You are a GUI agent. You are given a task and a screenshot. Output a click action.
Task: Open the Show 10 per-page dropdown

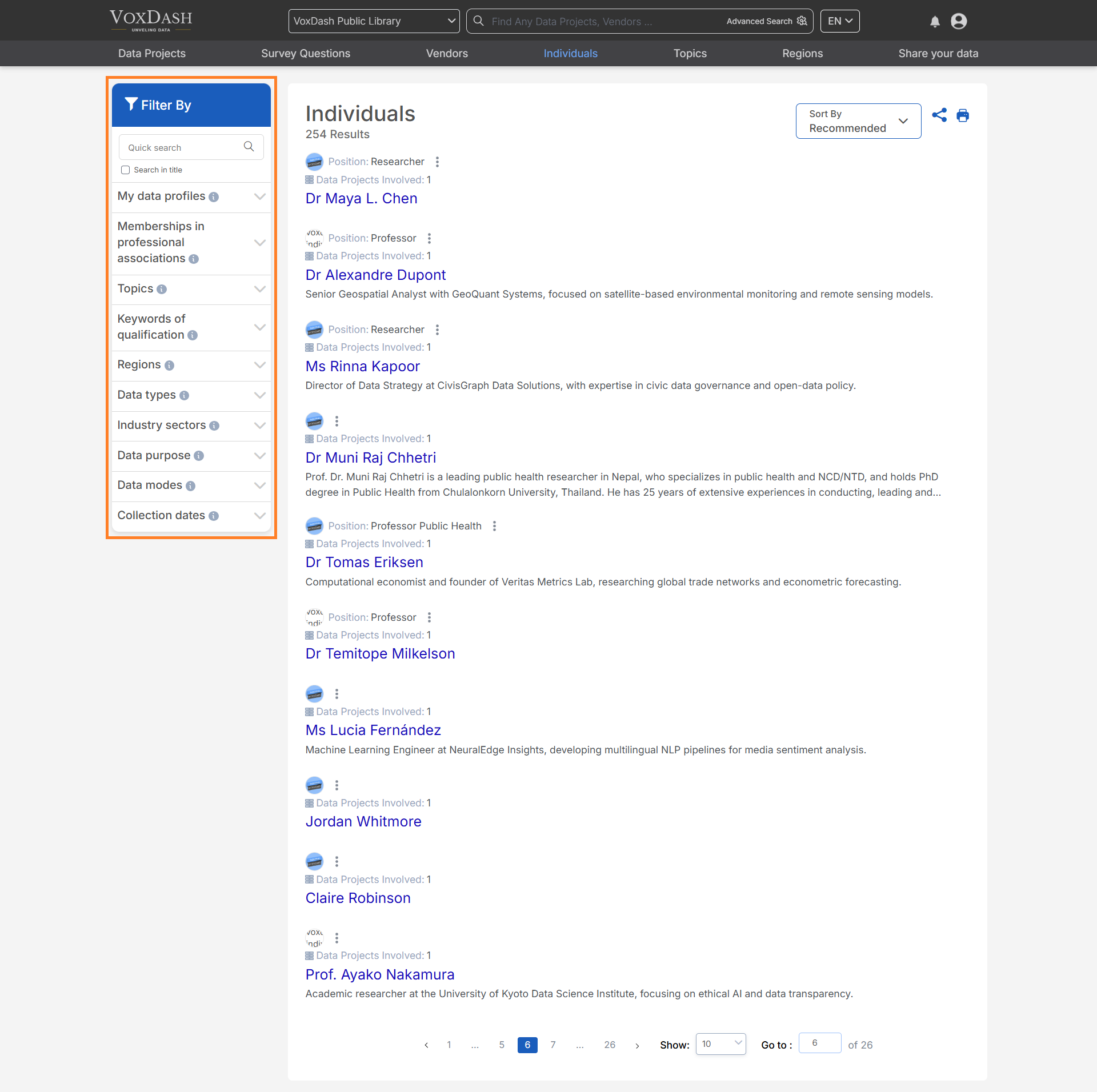720,1044
